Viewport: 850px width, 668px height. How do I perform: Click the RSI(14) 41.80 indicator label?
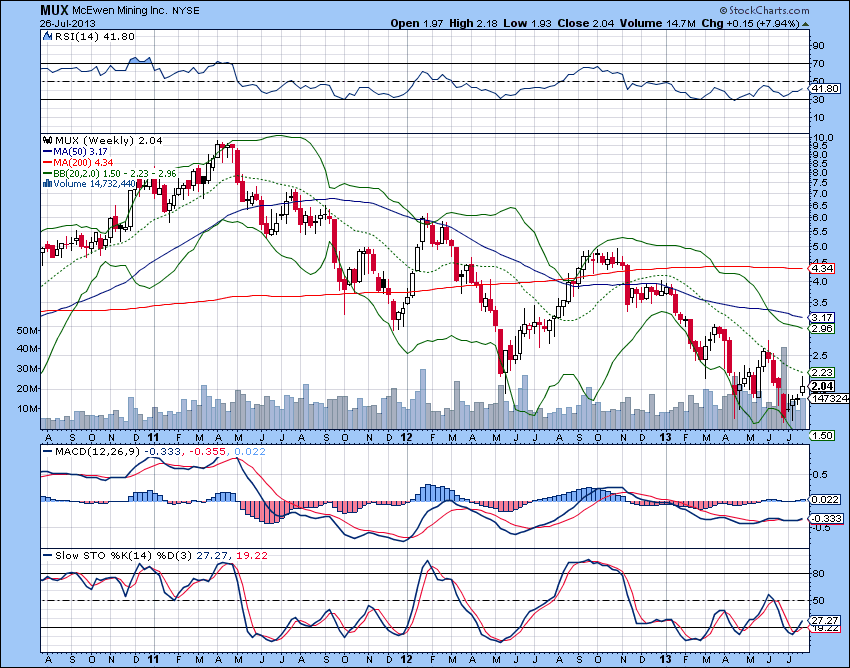[x=93, y=36]
